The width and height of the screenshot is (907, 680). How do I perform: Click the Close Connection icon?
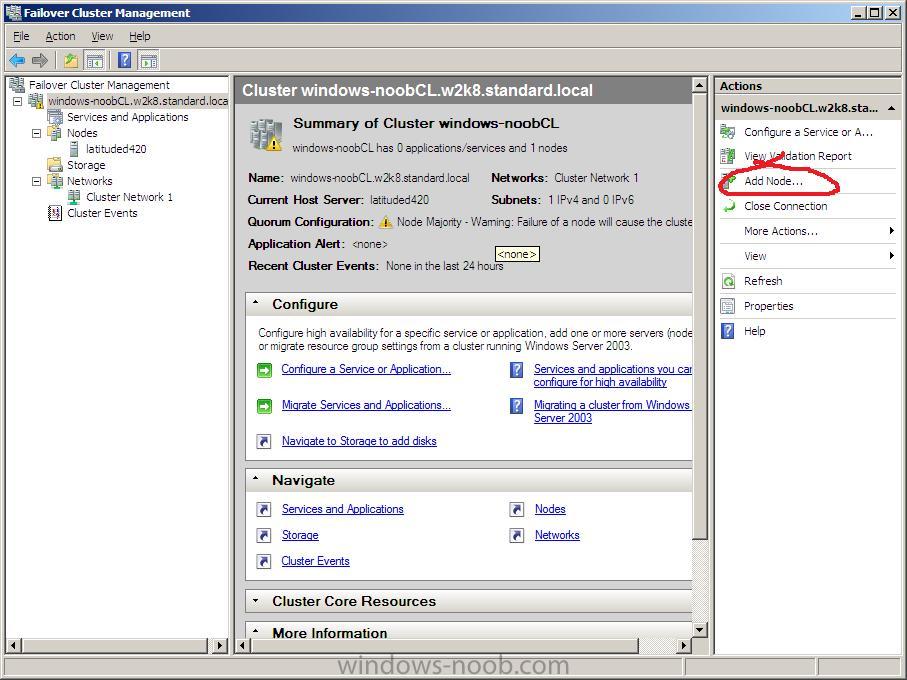(728, 206)
